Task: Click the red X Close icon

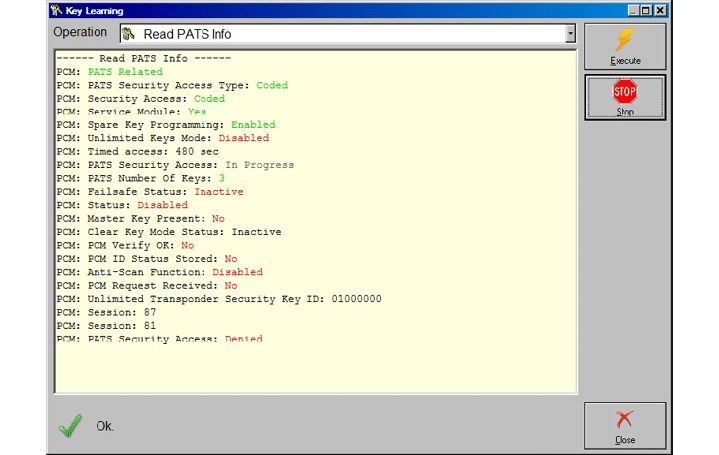Action: (x=625, y=419)
